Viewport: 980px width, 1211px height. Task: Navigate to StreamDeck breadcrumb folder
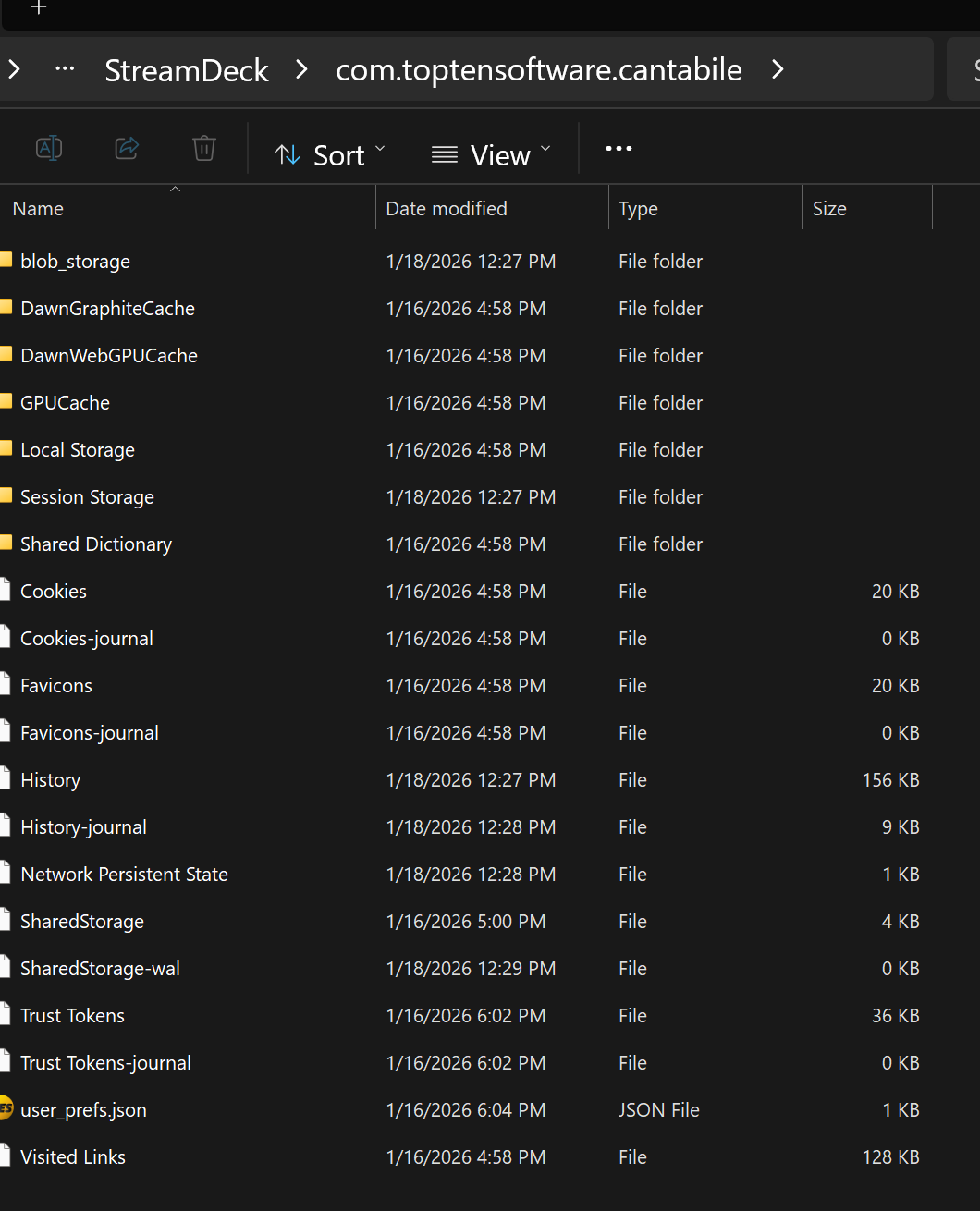(186, 70)
